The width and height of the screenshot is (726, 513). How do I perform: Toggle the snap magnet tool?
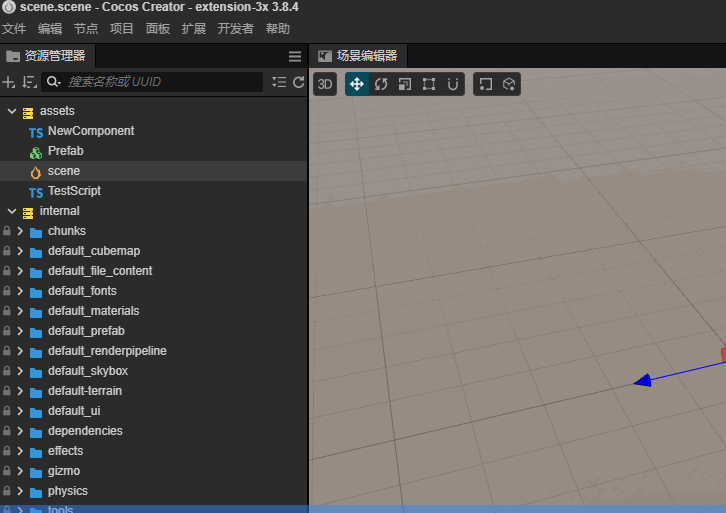click(x=453, y=84)
